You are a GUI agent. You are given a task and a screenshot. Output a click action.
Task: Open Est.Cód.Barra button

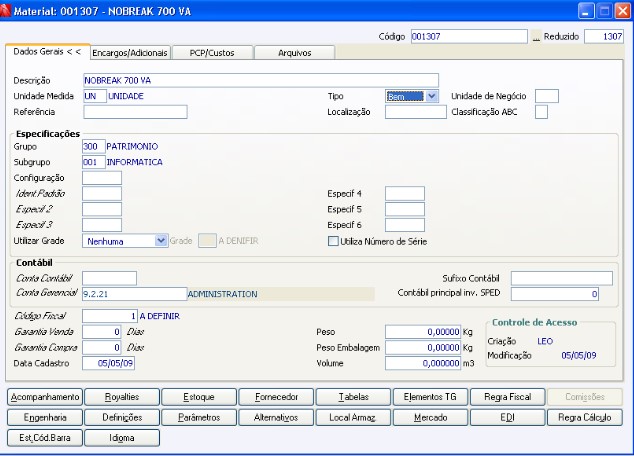point(45,438)
